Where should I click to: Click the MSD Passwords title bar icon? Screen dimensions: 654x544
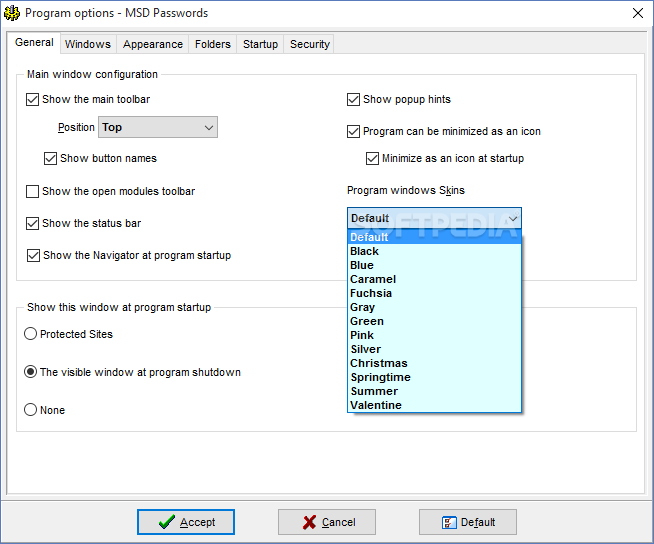[12, 13]
